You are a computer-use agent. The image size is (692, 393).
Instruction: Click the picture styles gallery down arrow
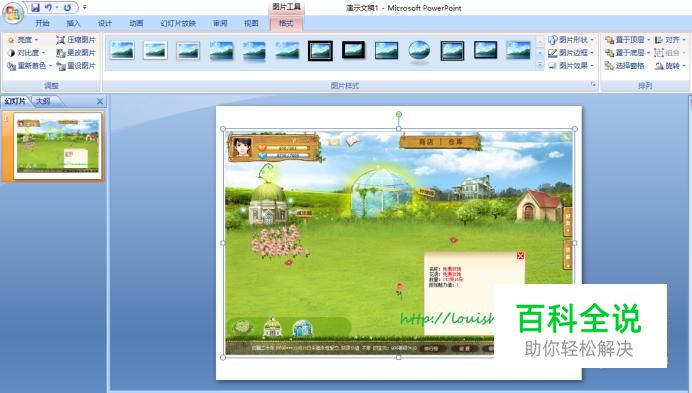(540, 53)
